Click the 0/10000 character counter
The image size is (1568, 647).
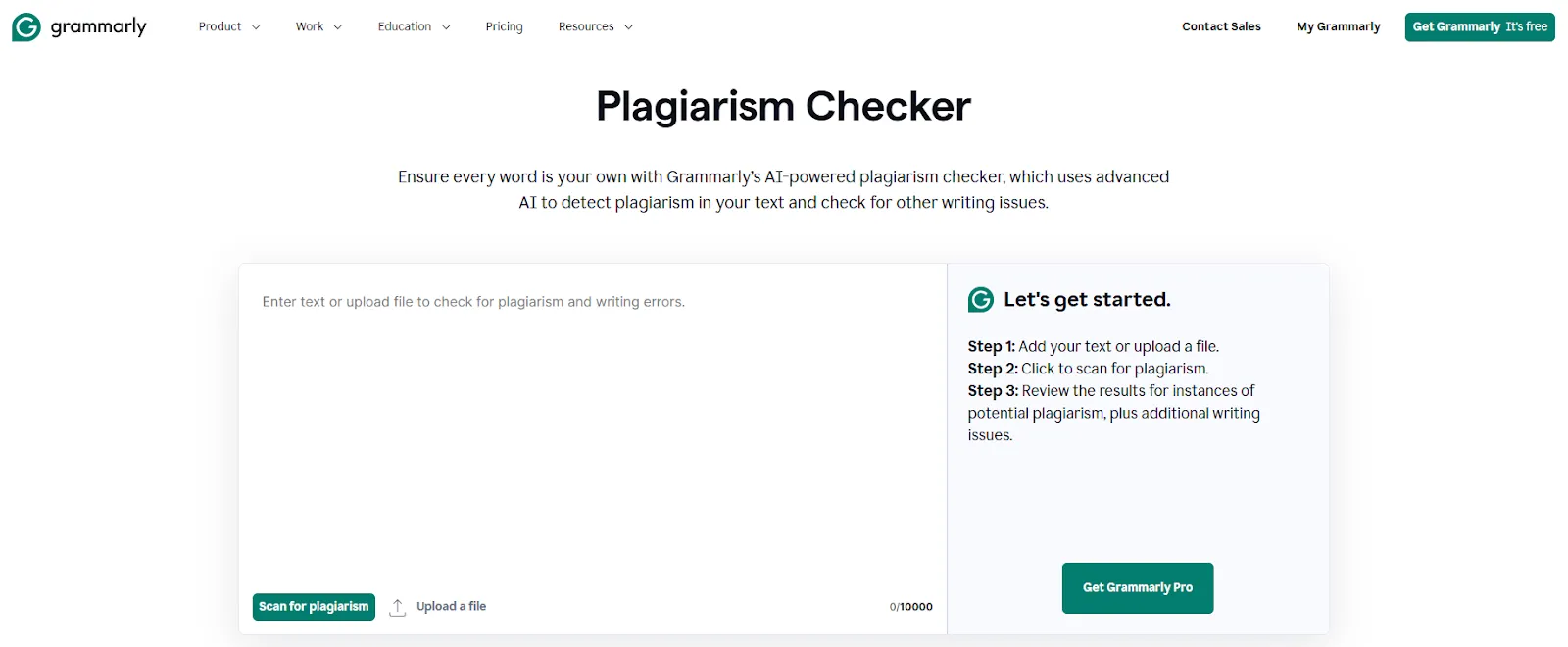(x=911, y=607)
